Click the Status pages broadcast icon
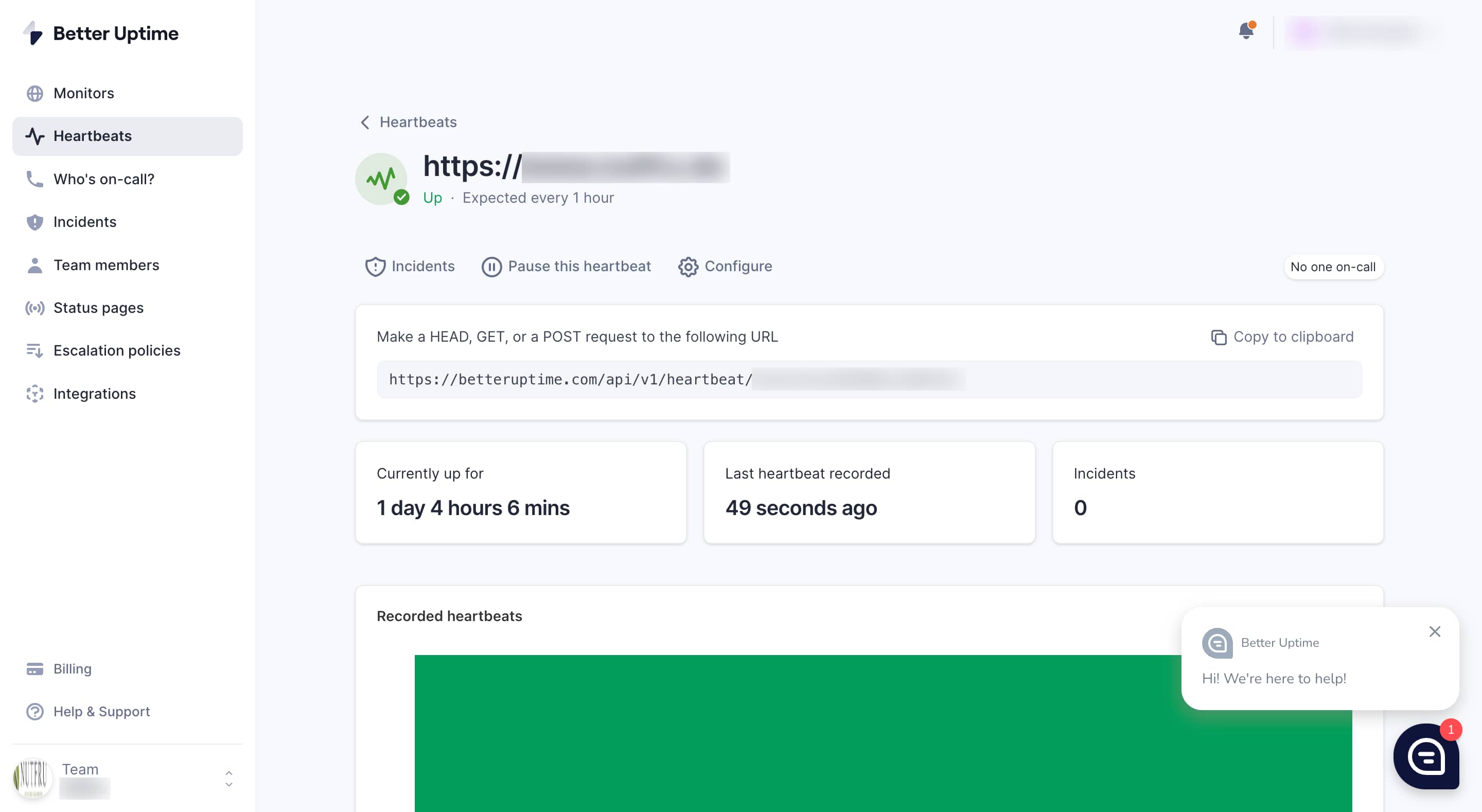1482x812 pixels. 35,307
